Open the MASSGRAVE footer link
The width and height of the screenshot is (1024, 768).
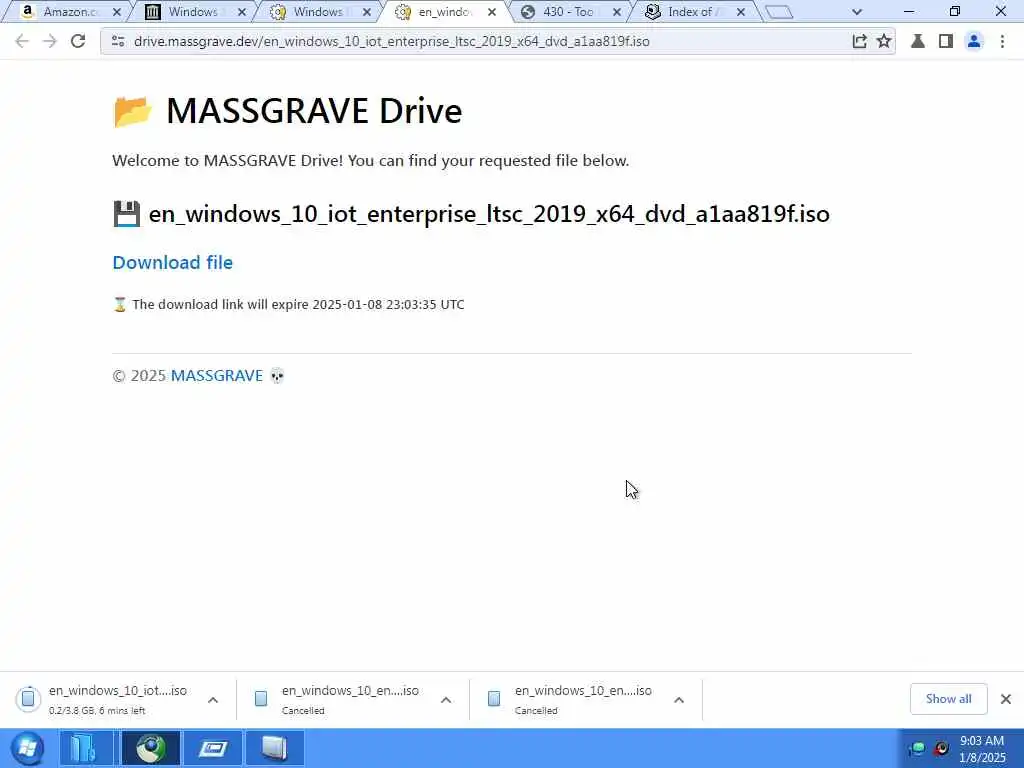coord(217,376)
